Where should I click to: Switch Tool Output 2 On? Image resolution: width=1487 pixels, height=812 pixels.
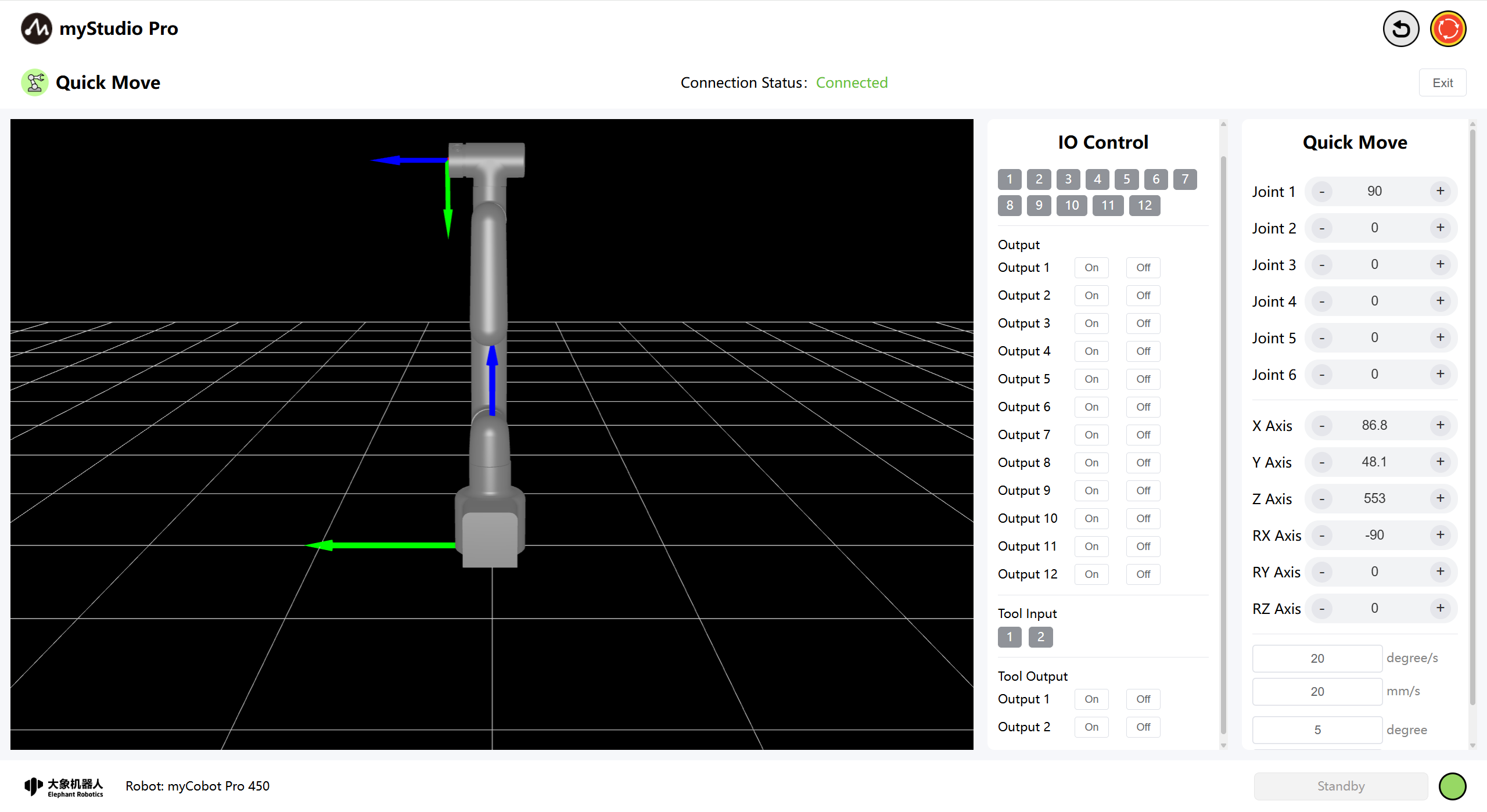point(1091,727)
